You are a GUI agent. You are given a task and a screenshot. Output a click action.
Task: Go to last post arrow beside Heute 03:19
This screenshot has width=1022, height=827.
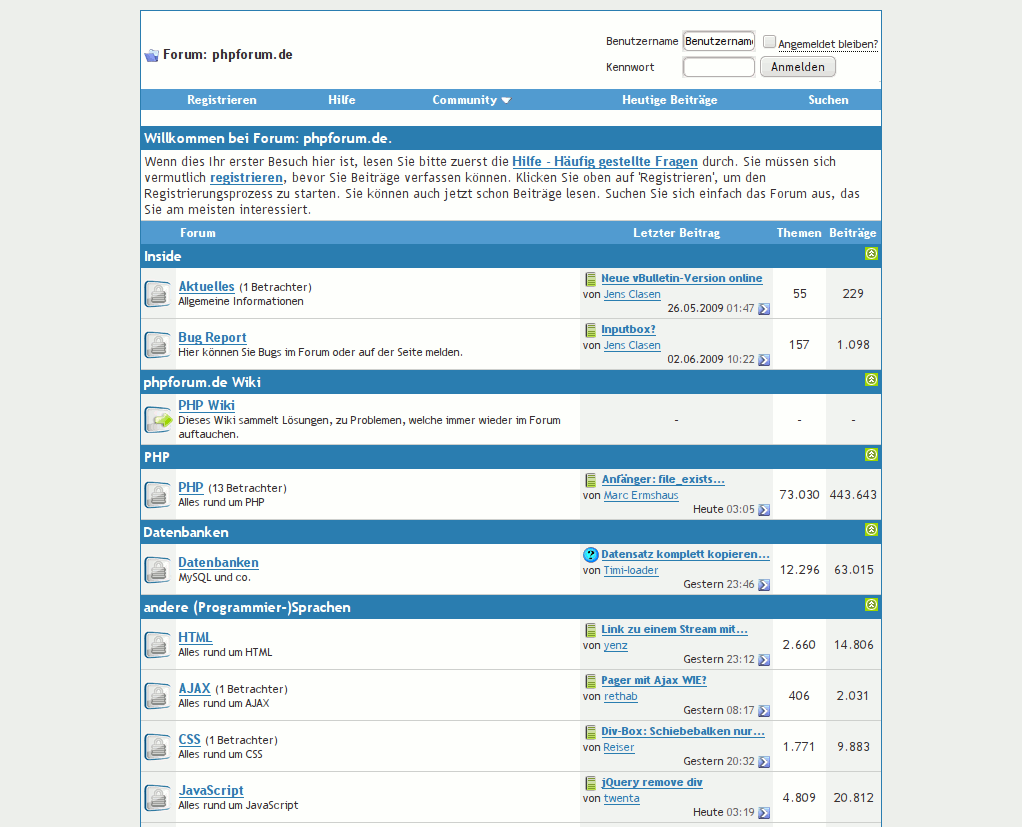click(764, 813)
